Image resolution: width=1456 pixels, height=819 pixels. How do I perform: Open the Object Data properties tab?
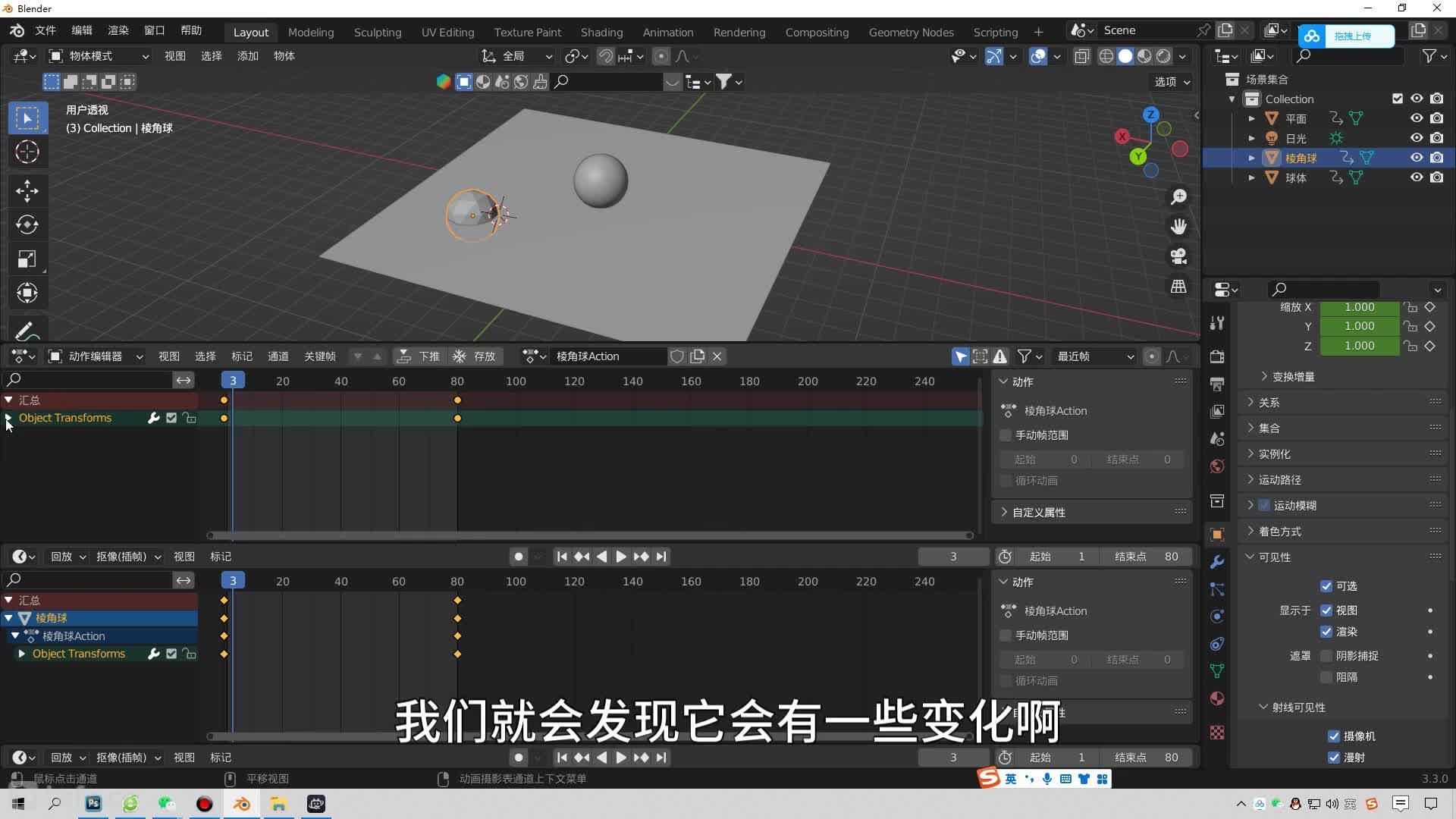point(1217,671)
